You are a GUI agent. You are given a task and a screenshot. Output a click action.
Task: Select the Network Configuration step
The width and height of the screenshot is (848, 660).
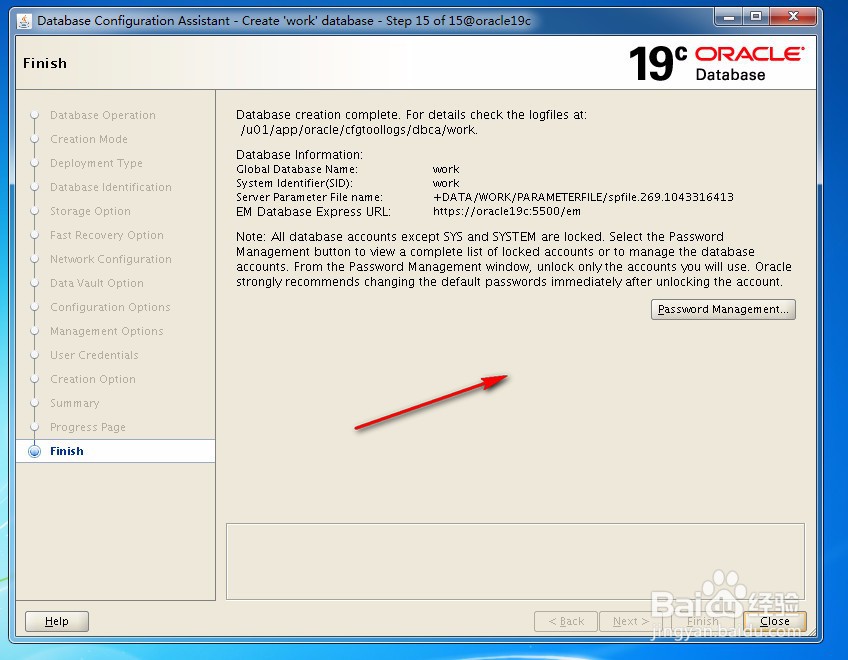click(x=111, y=259)
